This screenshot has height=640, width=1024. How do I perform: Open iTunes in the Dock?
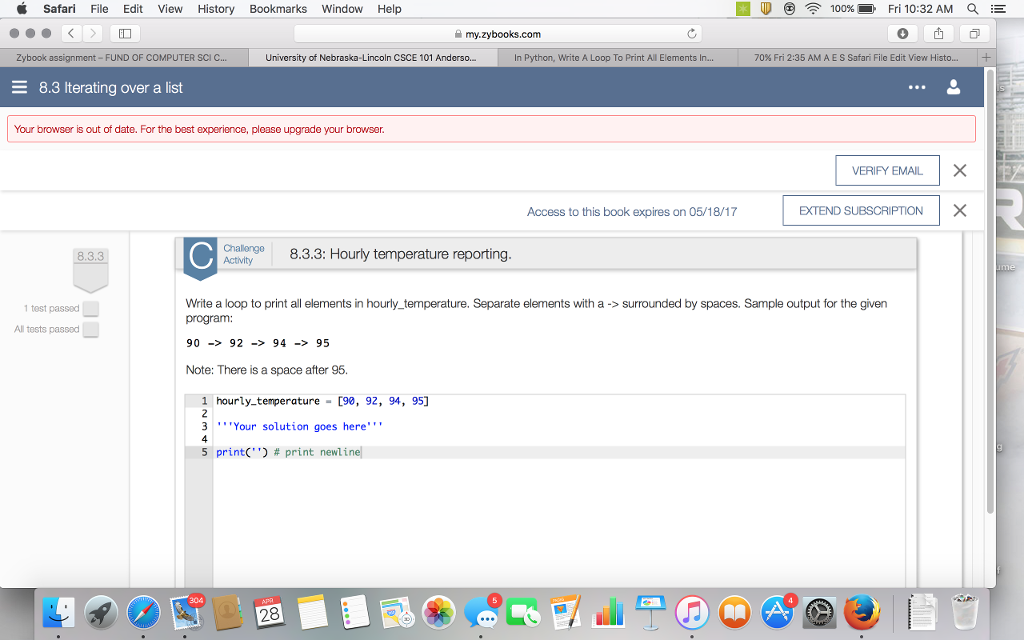692,613
